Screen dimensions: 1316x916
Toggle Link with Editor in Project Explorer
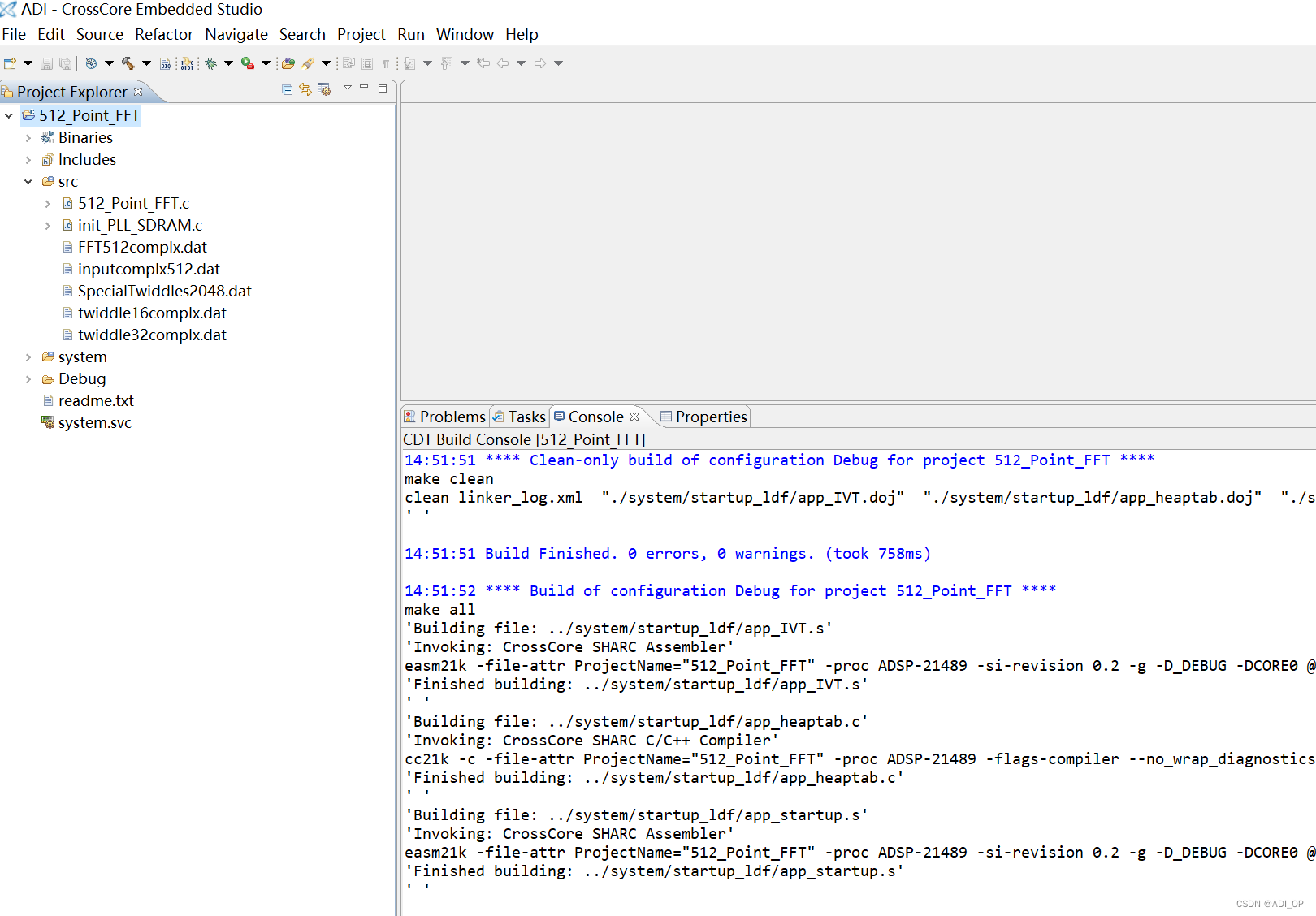pos(305,90)
